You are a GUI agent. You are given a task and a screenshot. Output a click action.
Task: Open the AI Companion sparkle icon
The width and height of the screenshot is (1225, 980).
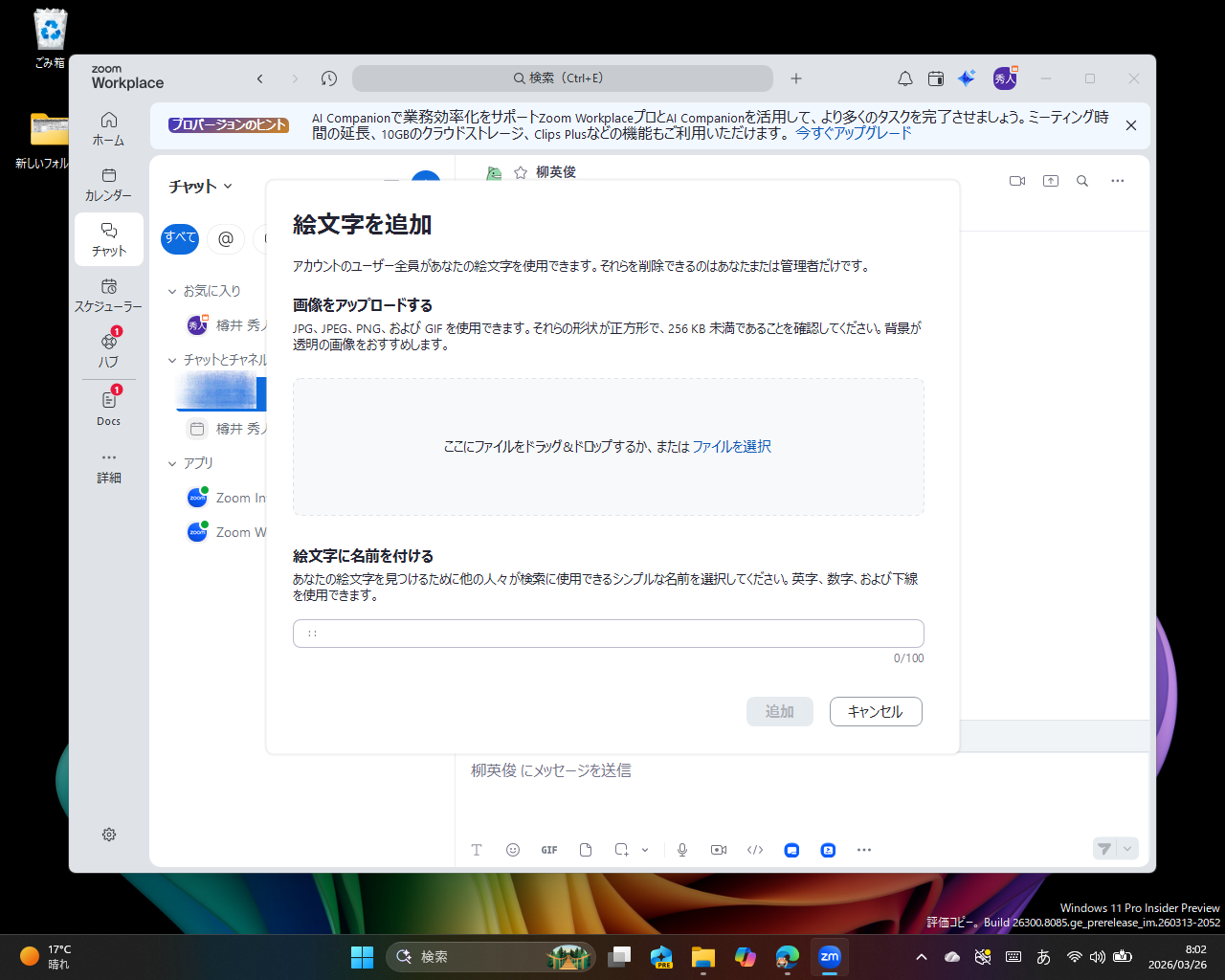968,78
